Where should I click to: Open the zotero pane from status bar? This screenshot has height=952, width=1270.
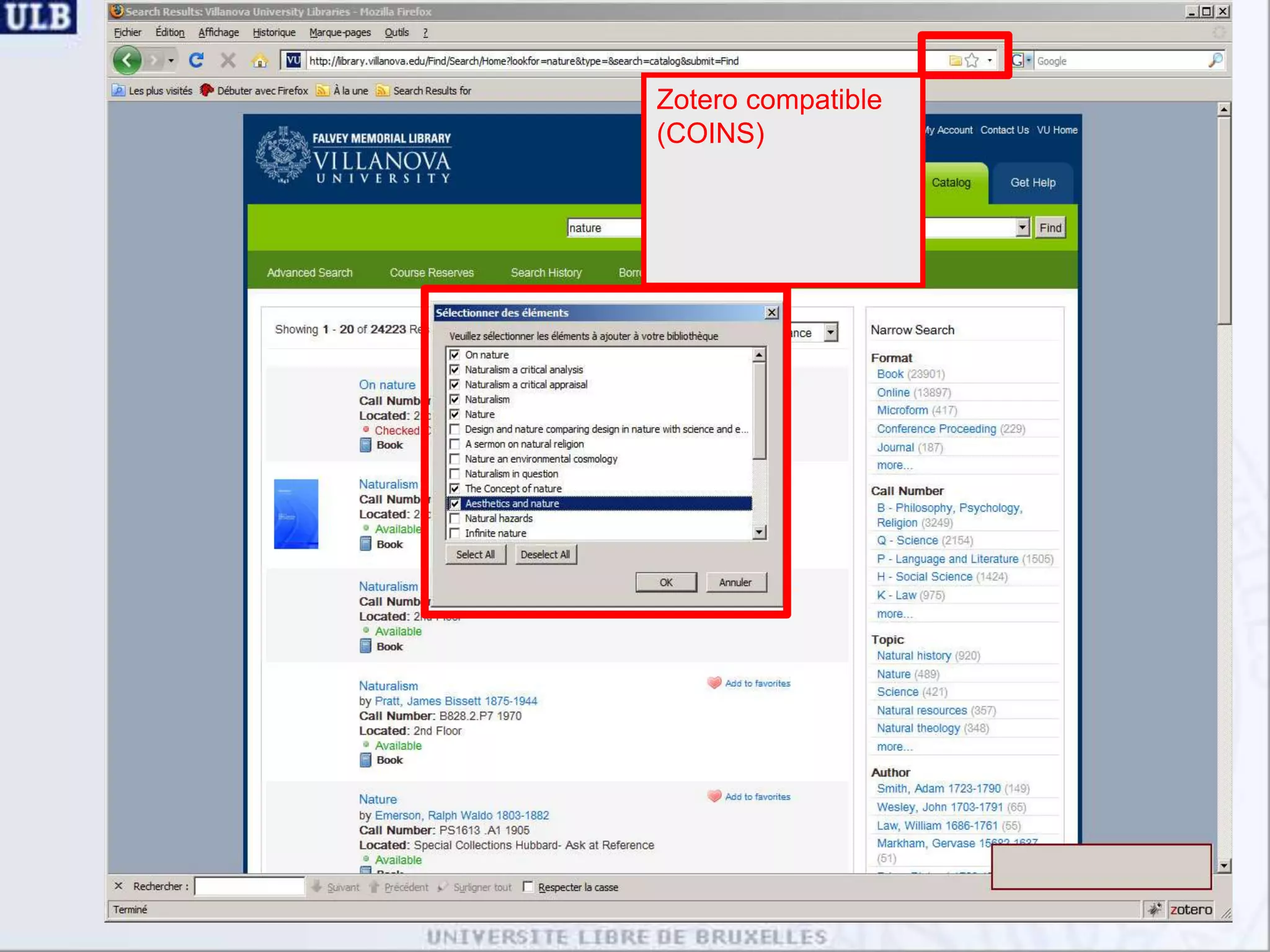coord(1190,909)
